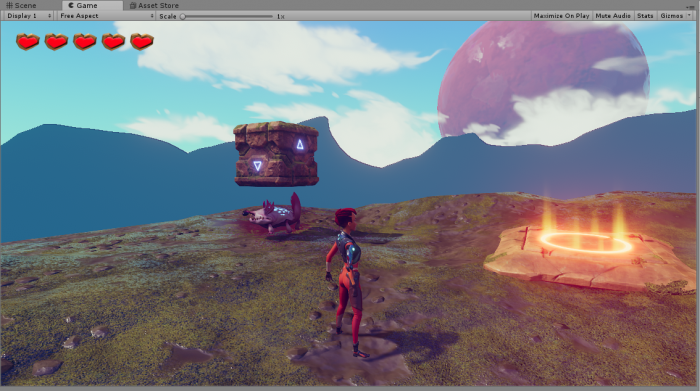Switch to the Scene tab

21,5
